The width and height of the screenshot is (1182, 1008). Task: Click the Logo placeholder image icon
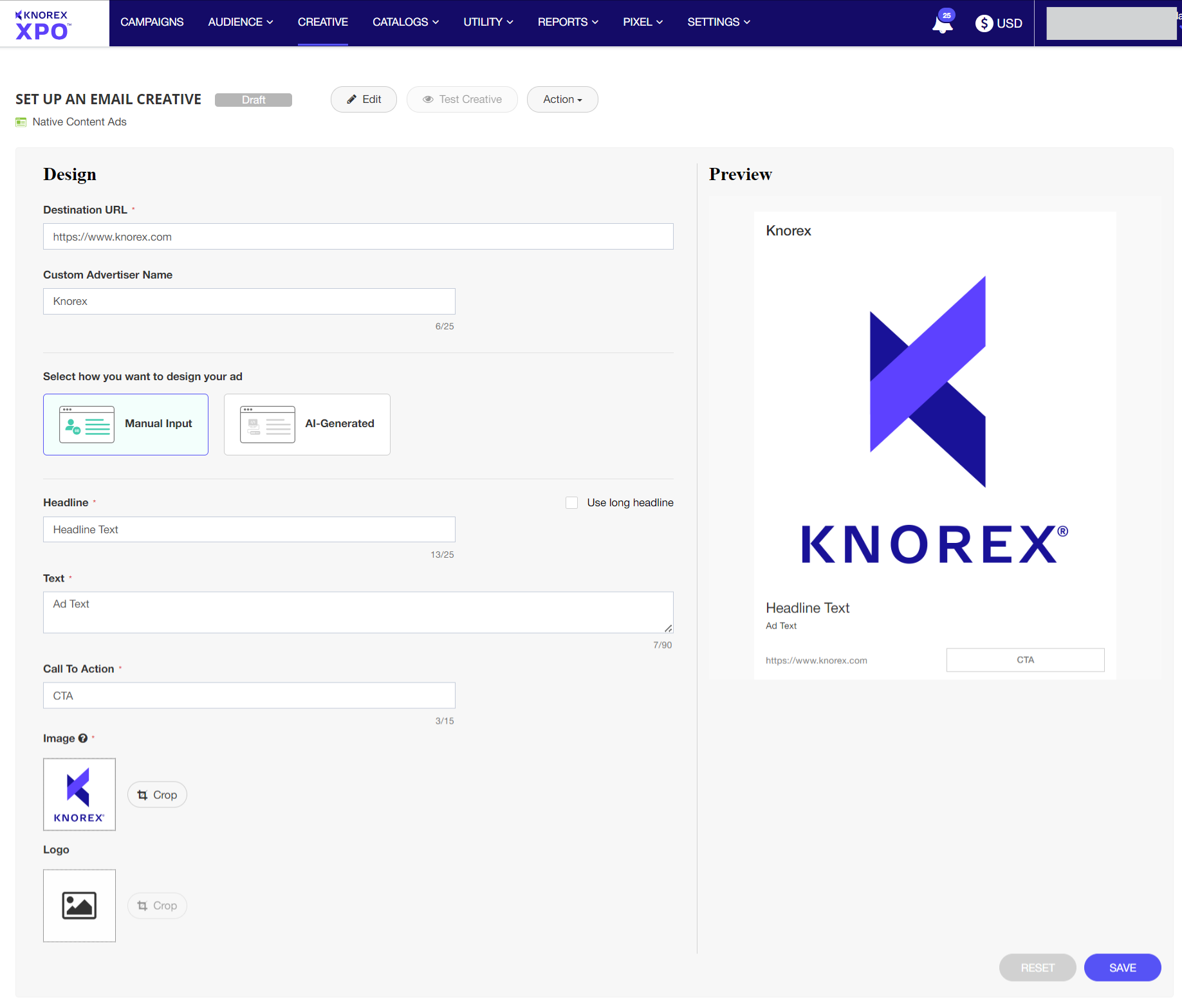[79, 905]
